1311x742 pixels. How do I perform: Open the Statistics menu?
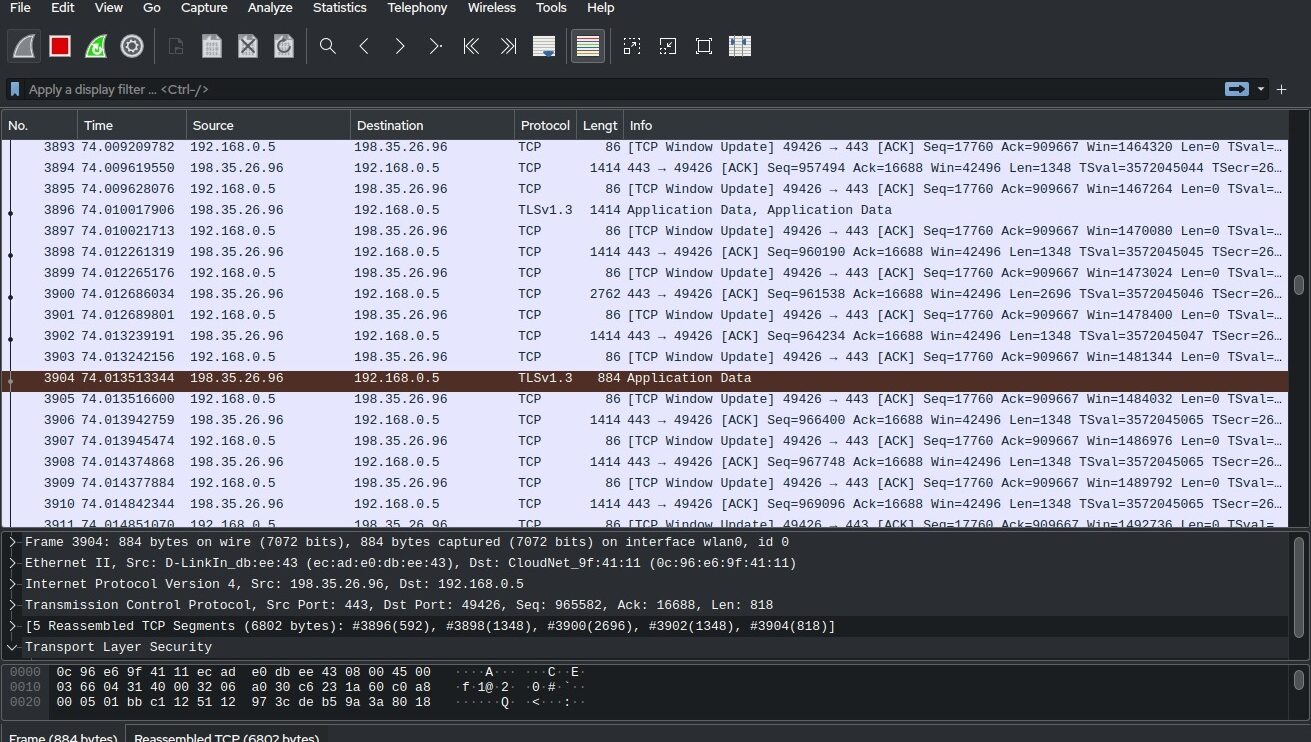pos(339,8)
